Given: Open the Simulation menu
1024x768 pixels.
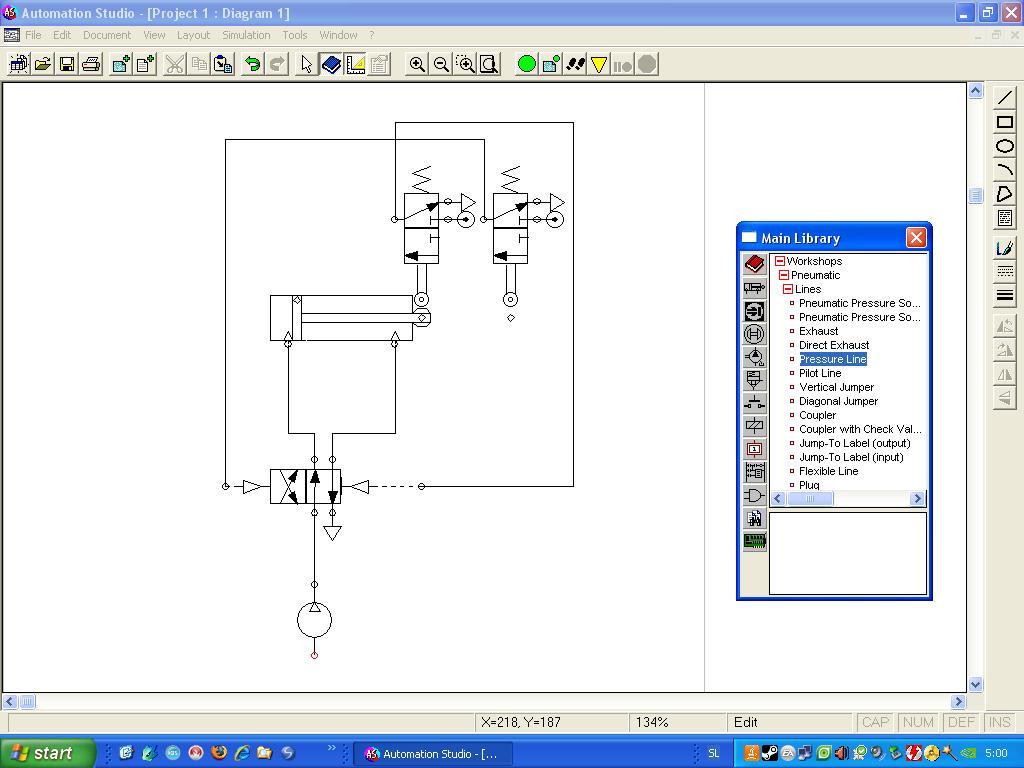Looking at the screenshot, I should (246, 35).
